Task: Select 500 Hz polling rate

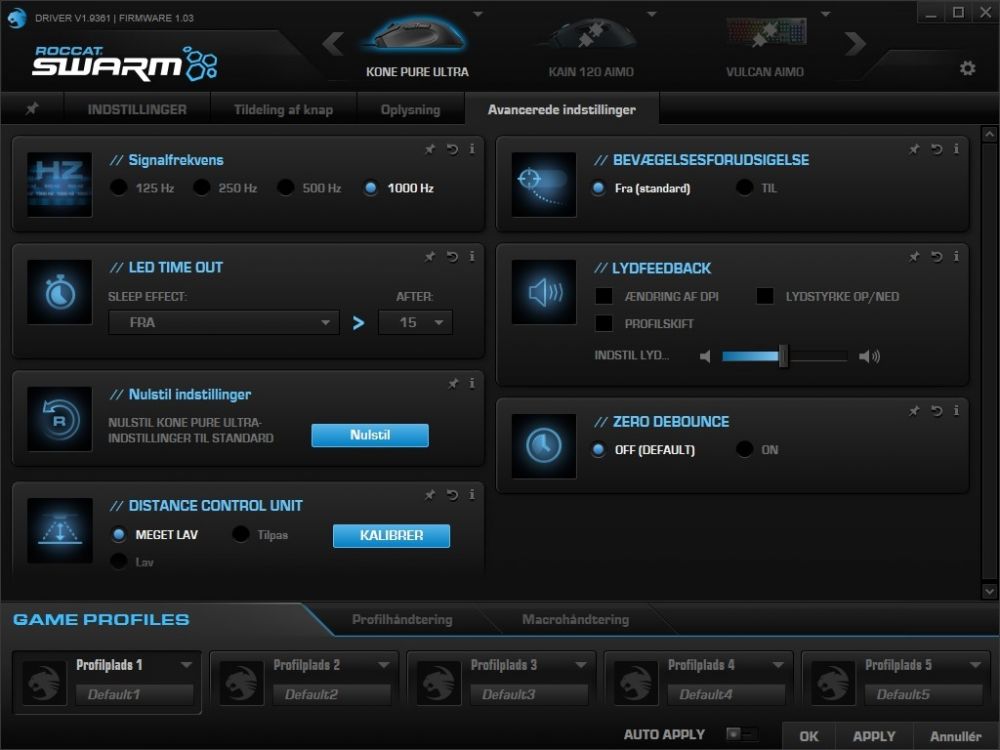Action: (286, 188)
